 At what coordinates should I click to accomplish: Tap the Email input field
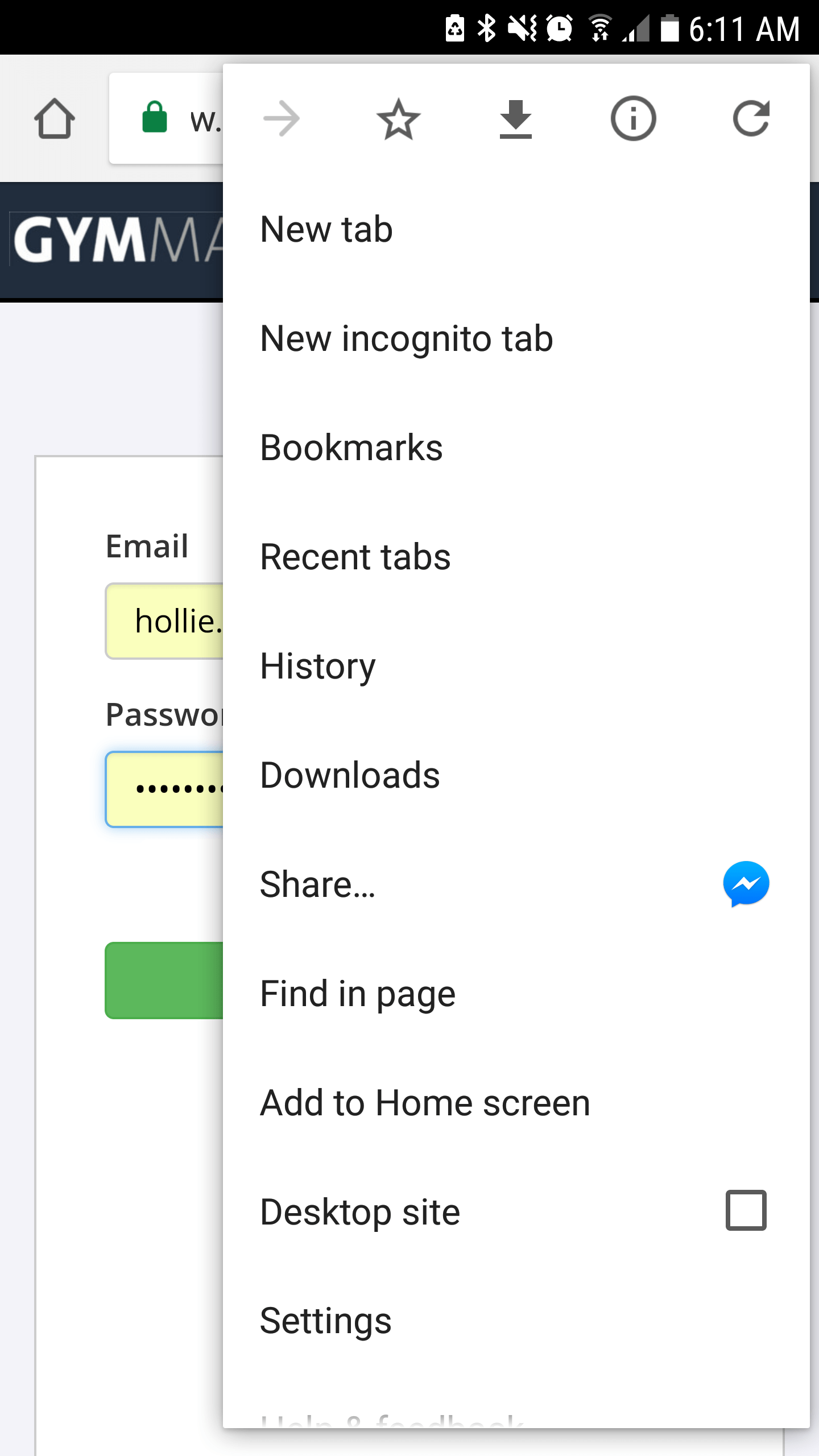tap(164, 621)
